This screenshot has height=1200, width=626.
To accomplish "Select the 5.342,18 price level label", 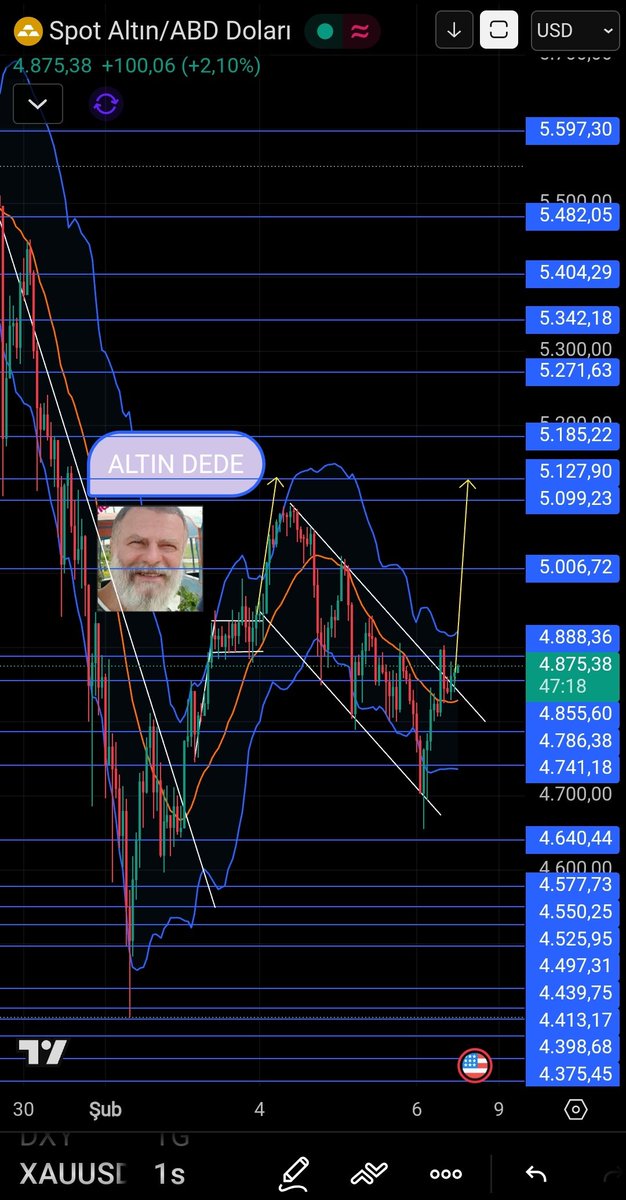I will click(575, 319).
